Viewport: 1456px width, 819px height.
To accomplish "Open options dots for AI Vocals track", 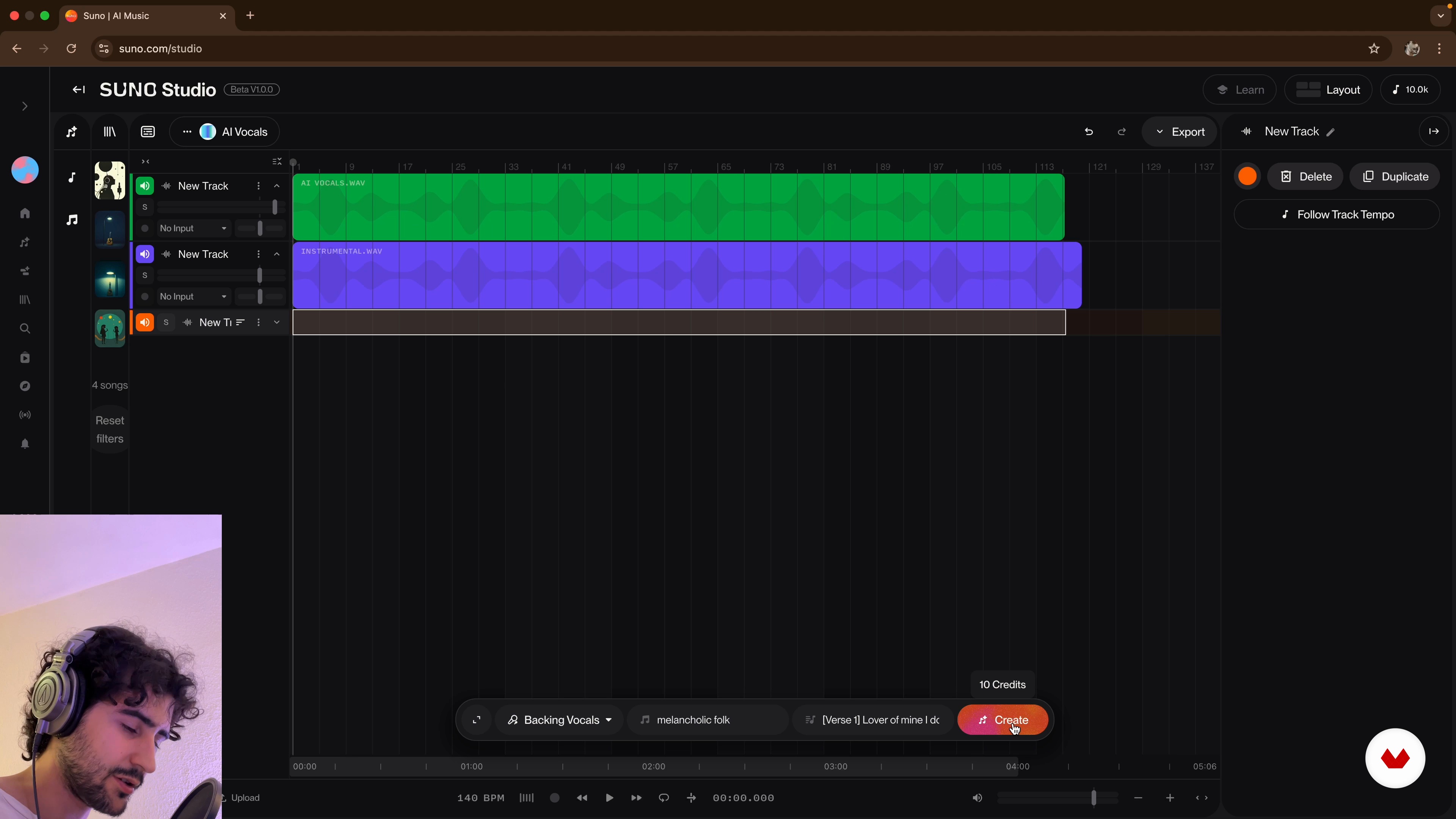I will [258, 186].
